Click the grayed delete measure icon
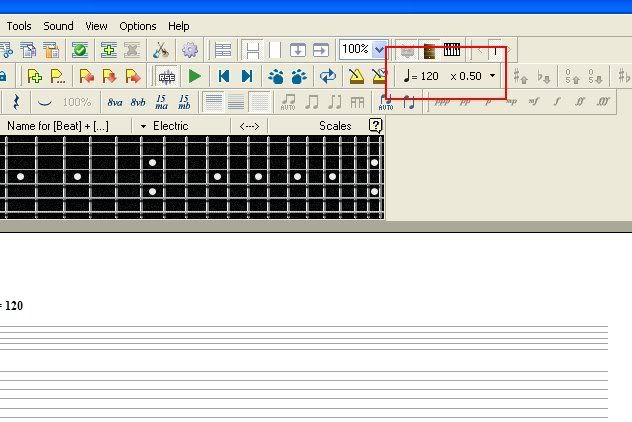This screenshot has width=632, height=422. tap(132, 50)
